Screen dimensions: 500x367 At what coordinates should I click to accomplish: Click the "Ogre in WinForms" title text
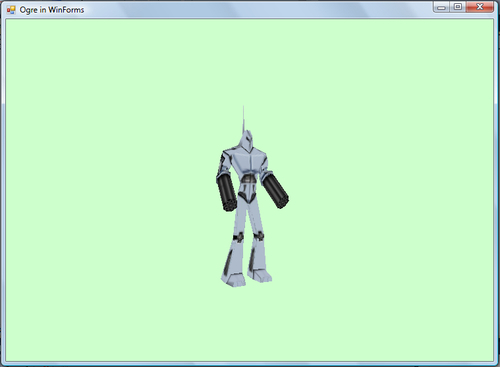(x=52, y=10)
